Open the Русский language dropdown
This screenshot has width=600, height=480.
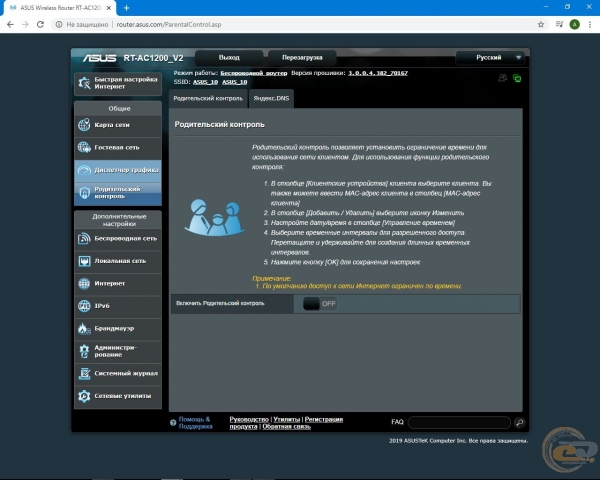coord(490,58)
